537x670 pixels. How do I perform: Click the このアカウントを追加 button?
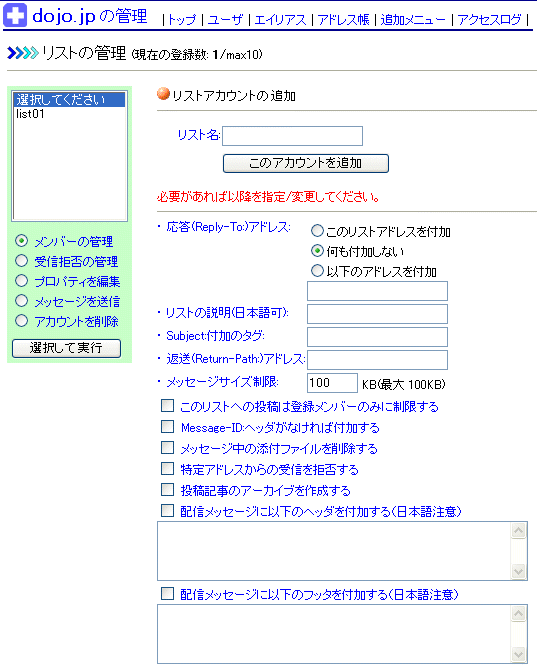click(x=306, y=163)
